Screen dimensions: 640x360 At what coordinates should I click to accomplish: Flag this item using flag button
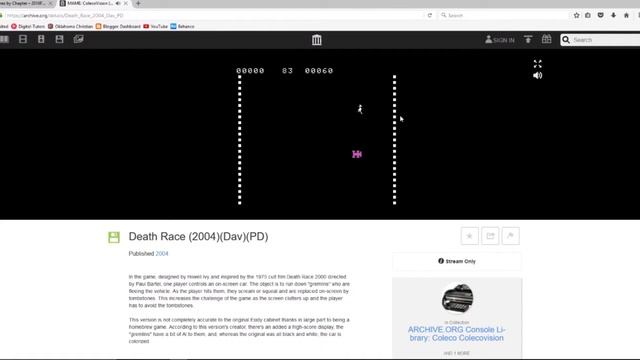[x=511, y=236]
